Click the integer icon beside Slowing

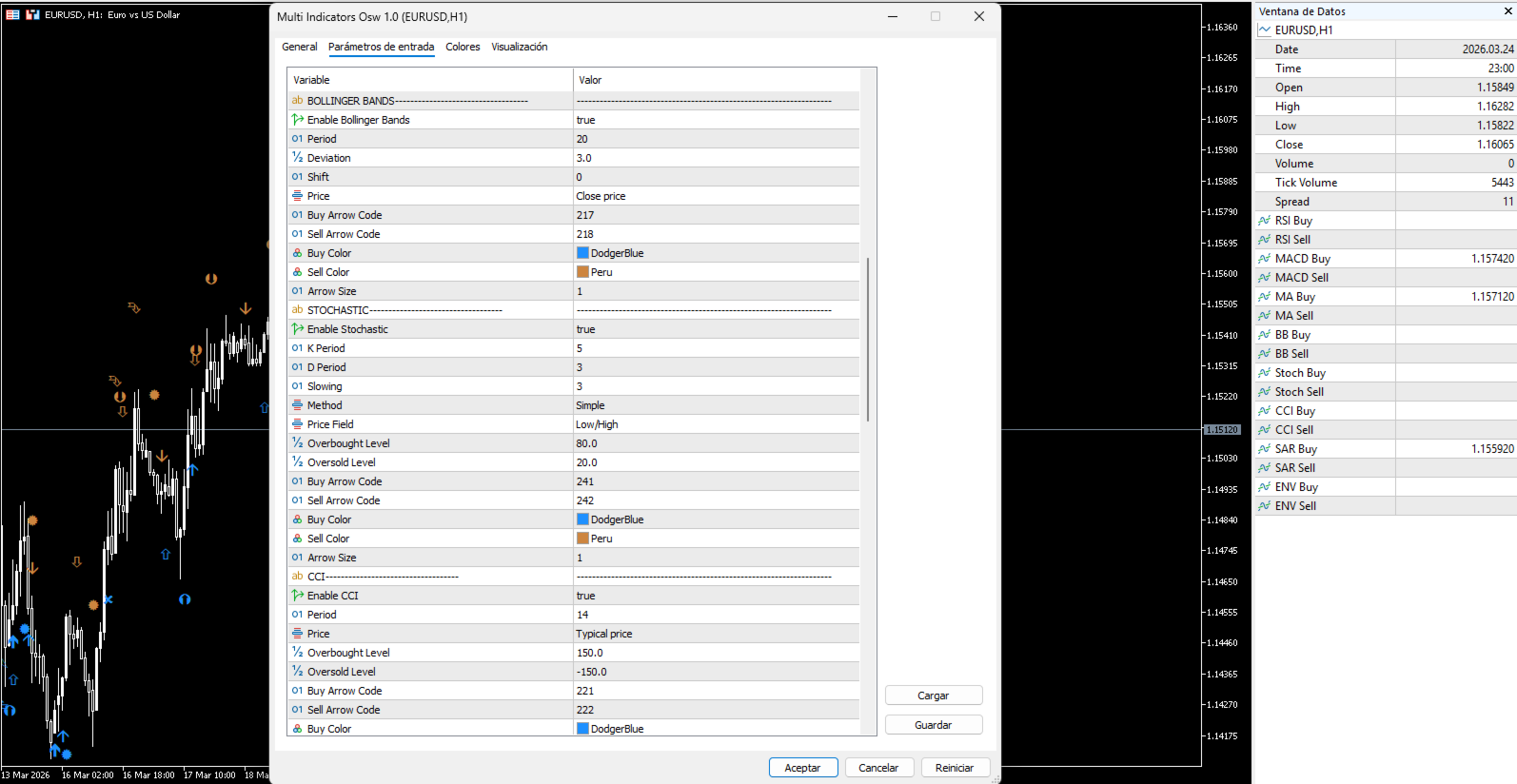pos(298,386)
